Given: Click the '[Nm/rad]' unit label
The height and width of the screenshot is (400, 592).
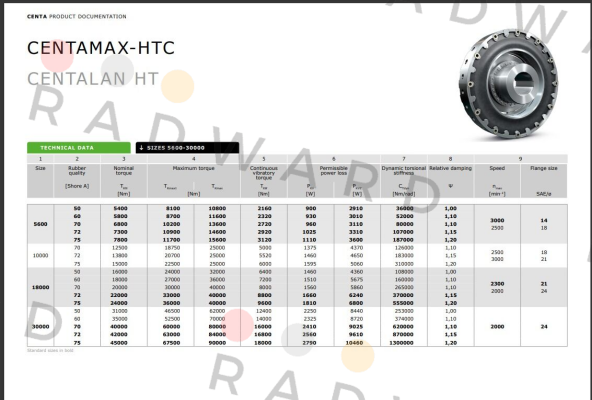Looking at the screenshot, I should 404,194.
